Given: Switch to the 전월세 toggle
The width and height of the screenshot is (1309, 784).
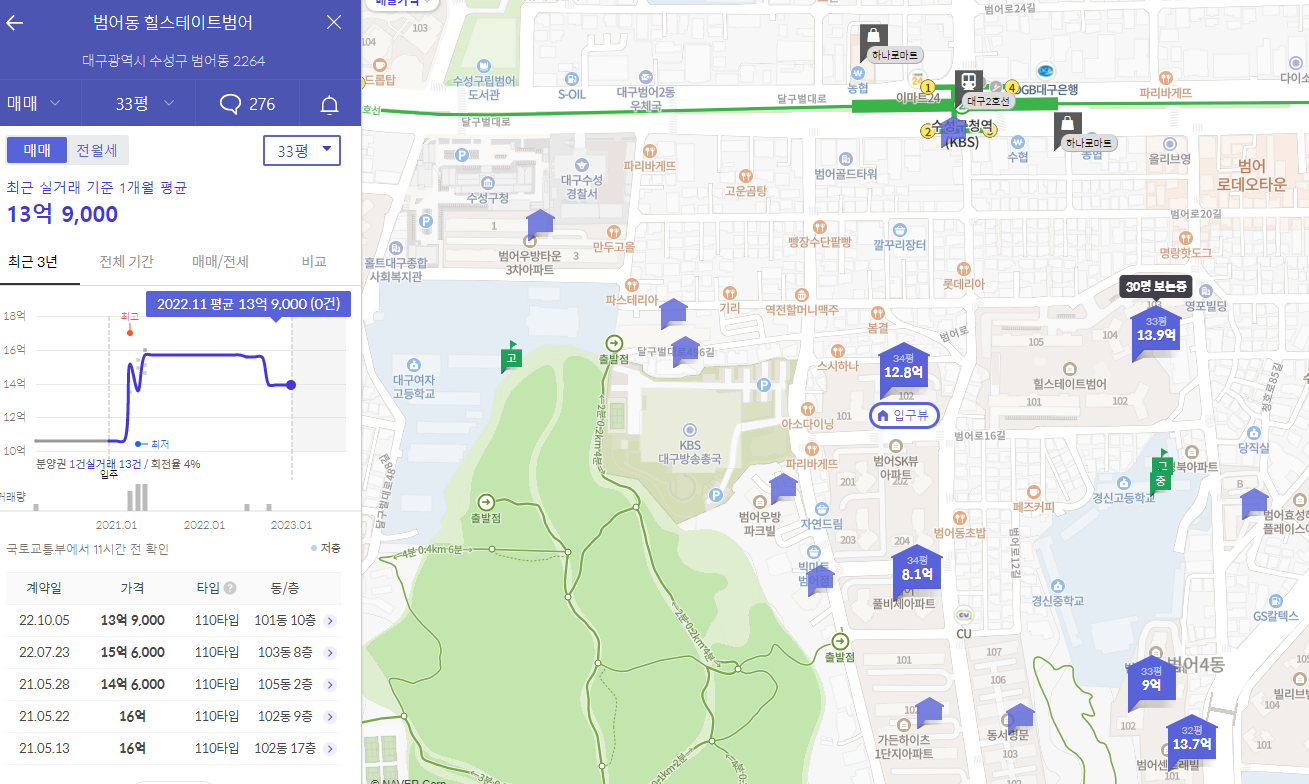Looking at the screenshot, I should 97,150.
